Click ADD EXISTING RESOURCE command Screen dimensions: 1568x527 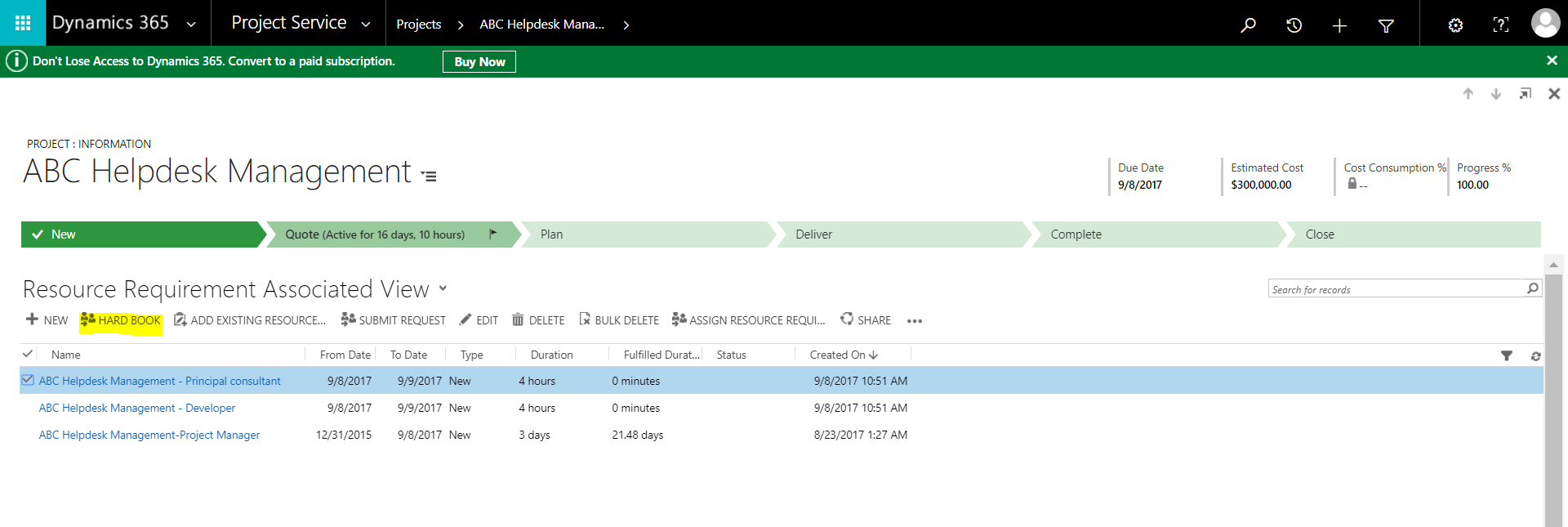click(250, 320)
